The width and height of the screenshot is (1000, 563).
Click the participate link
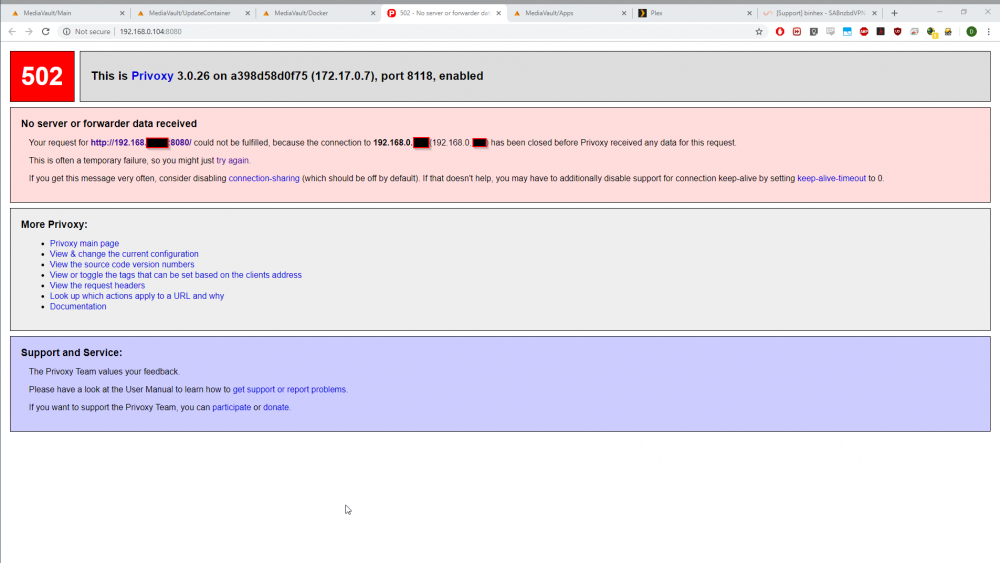tap(232, 407)
